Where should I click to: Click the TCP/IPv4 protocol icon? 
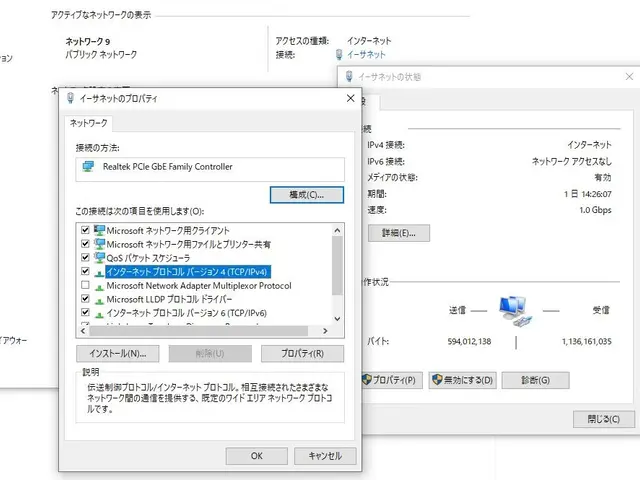[x=99, y=273]
